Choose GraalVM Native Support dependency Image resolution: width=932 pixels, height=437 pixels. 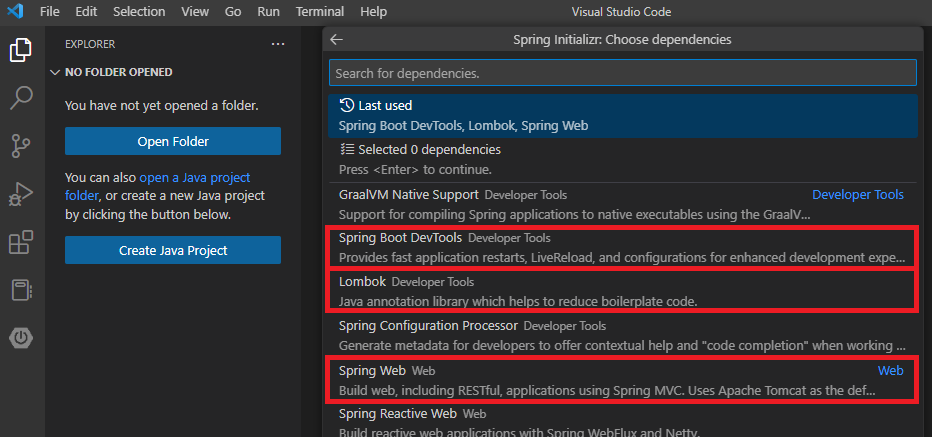(x=622, y=204)
